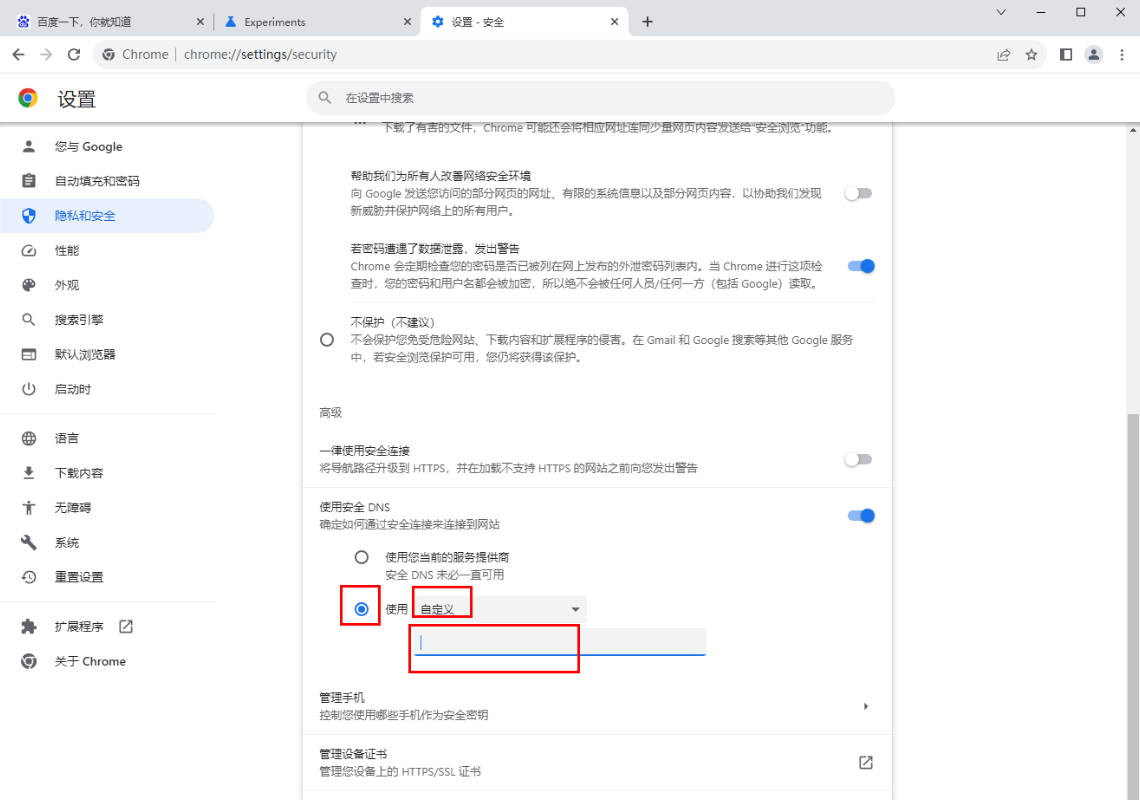Reload the settings page

click(x=73, y=55)
